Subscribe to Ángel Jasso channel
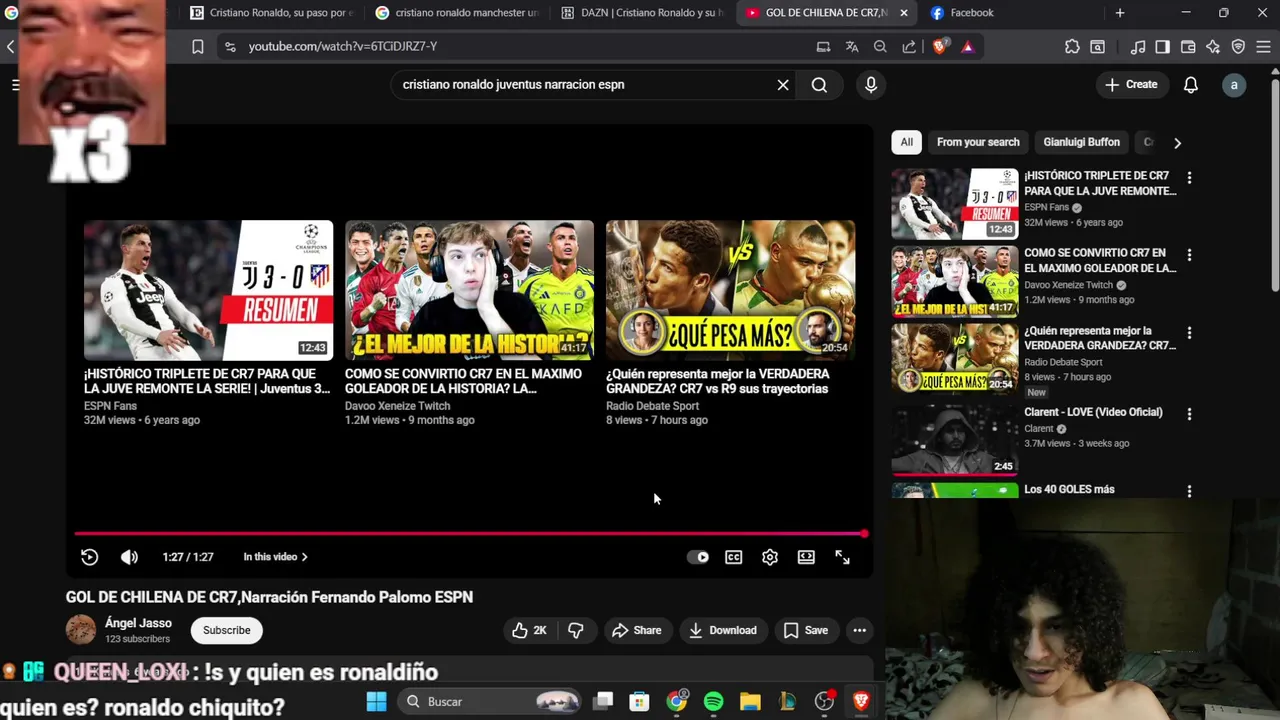 [x=227, y=630]
